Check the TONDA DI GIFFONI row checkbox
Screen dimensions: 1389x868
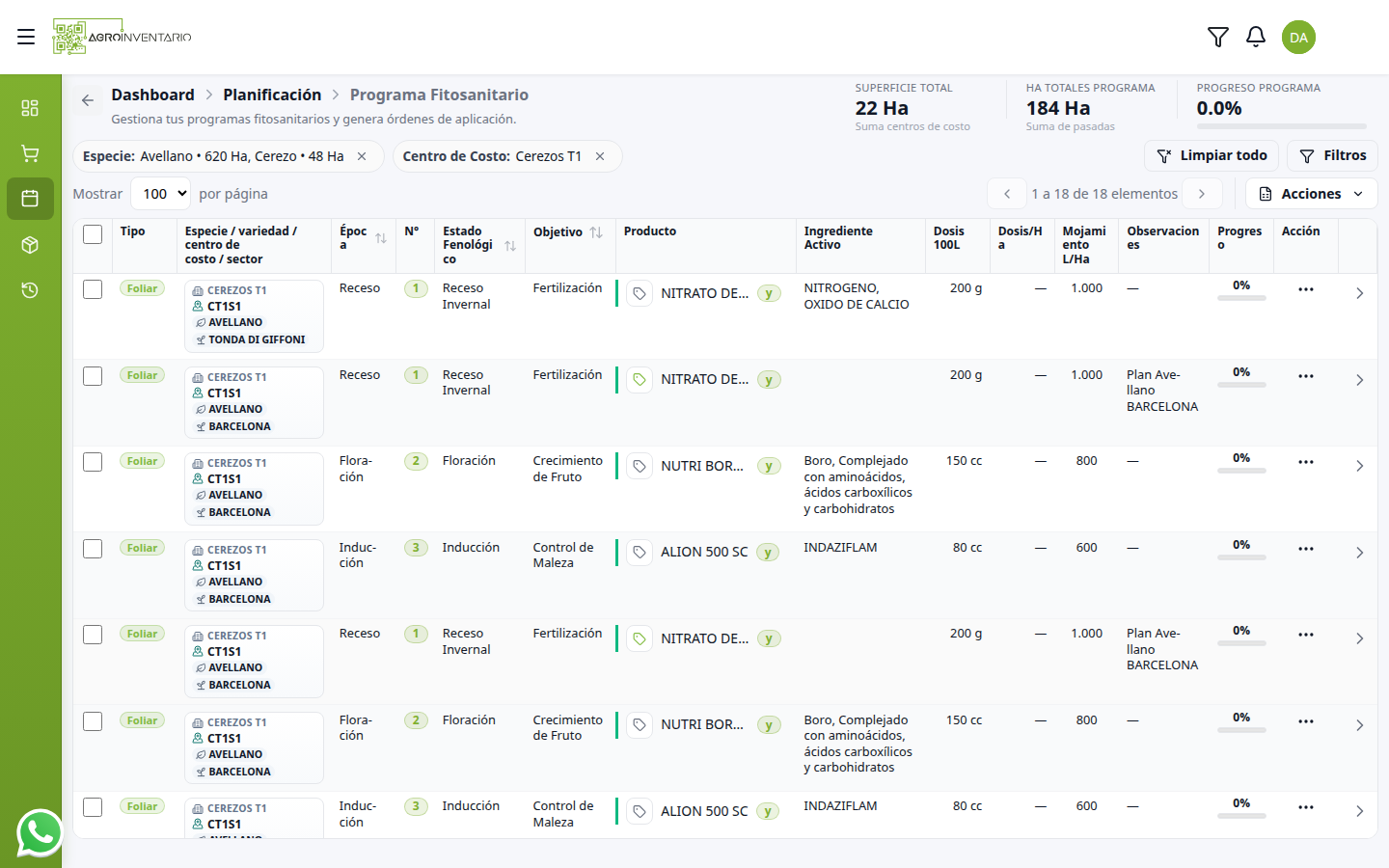point(93,289)
